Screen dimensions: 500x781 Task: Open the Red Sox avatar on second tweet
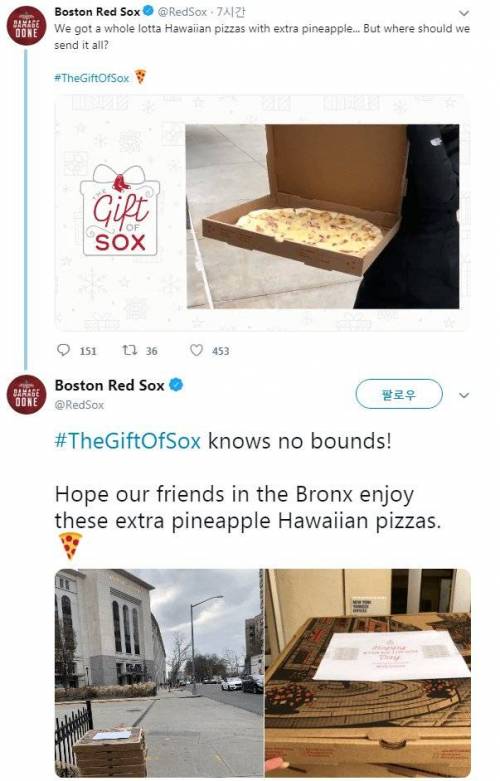(26, 394)
